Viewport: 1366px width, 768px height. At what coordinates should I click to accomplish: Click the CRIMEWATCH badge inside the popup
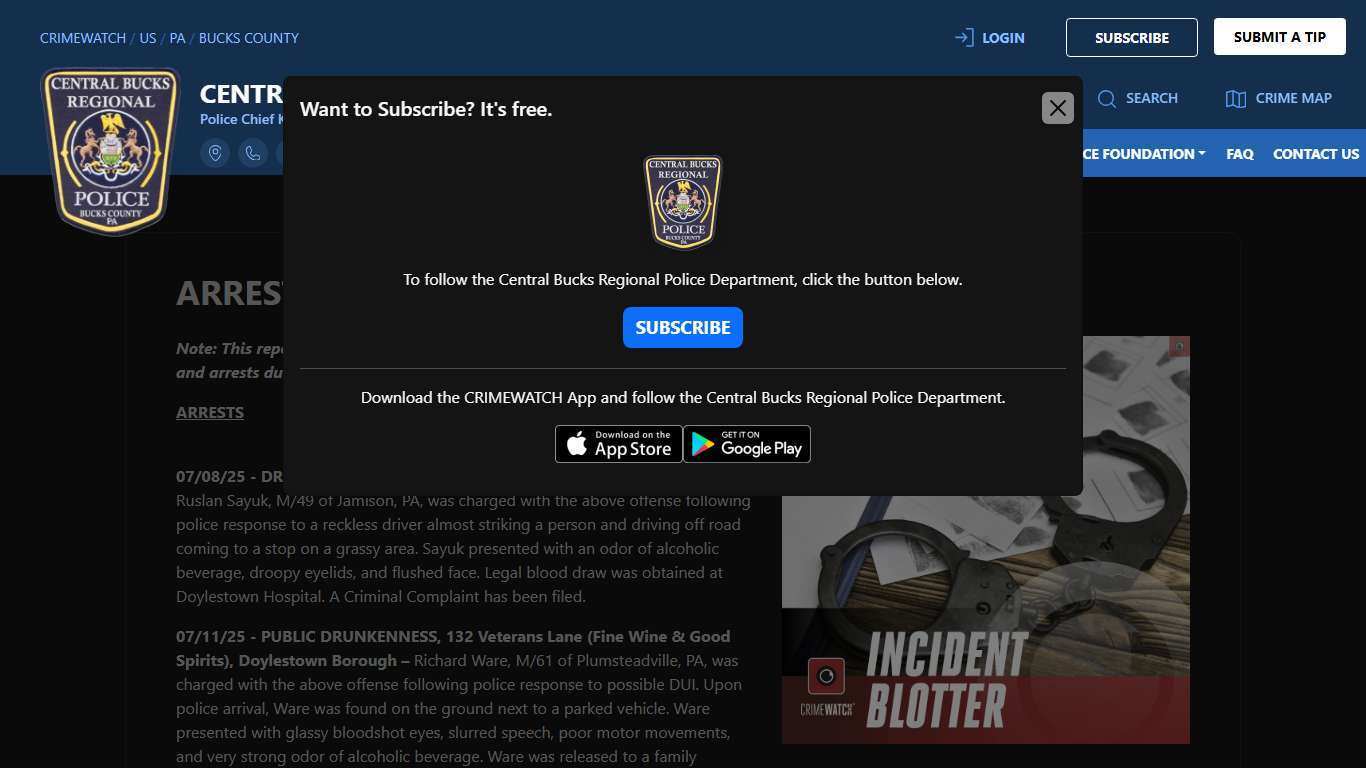682,202
